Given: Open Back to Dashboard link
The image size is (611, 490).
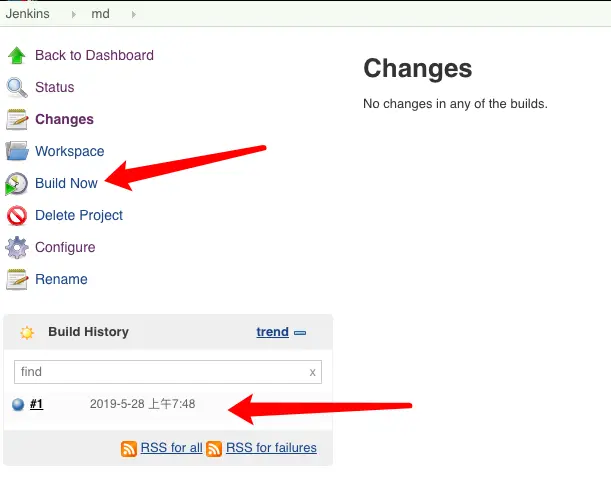Looking at the screenshot, I should pos(94,55).
